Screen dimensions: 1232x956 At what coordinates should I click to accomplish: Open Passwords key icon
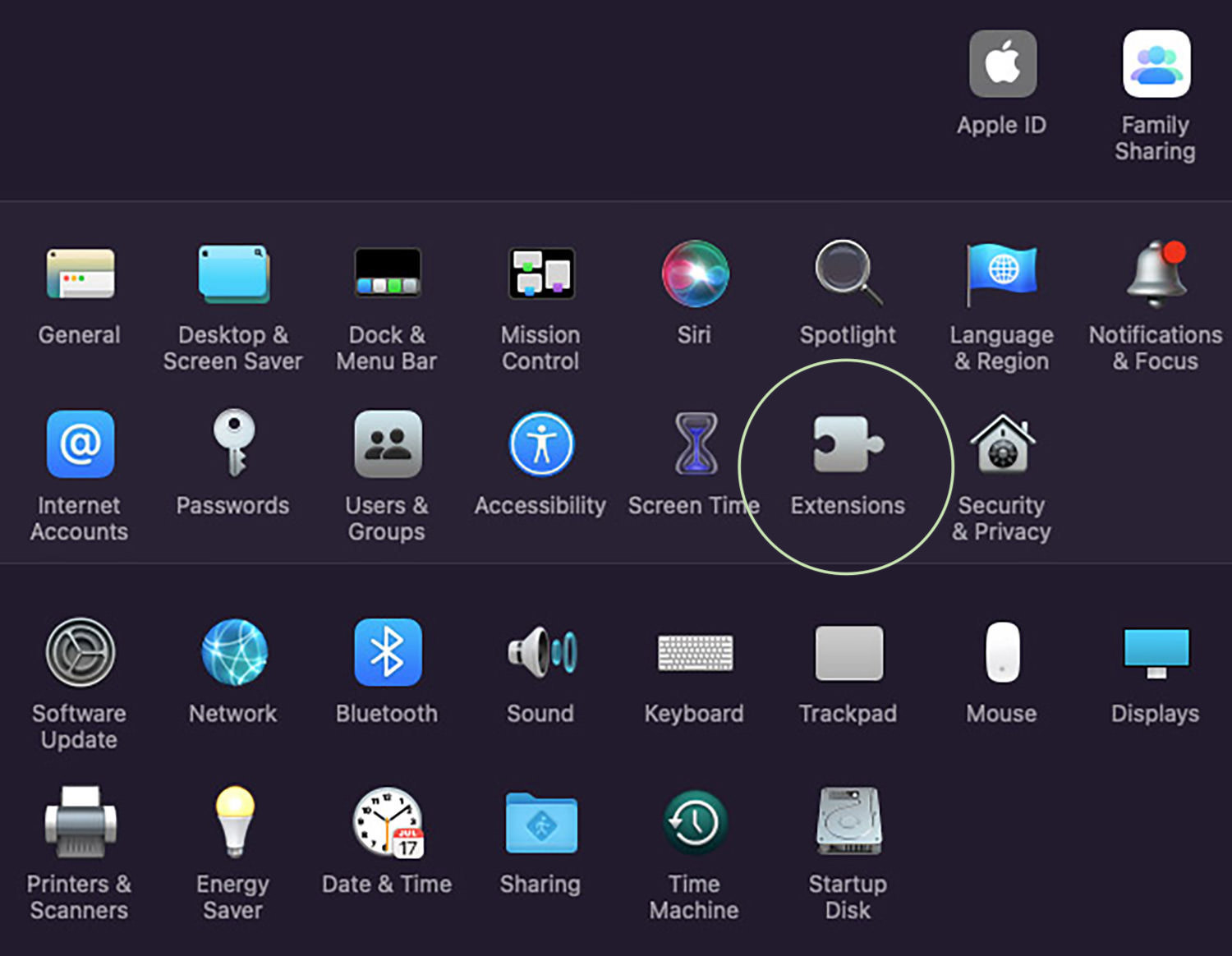(x=234, y=444)
